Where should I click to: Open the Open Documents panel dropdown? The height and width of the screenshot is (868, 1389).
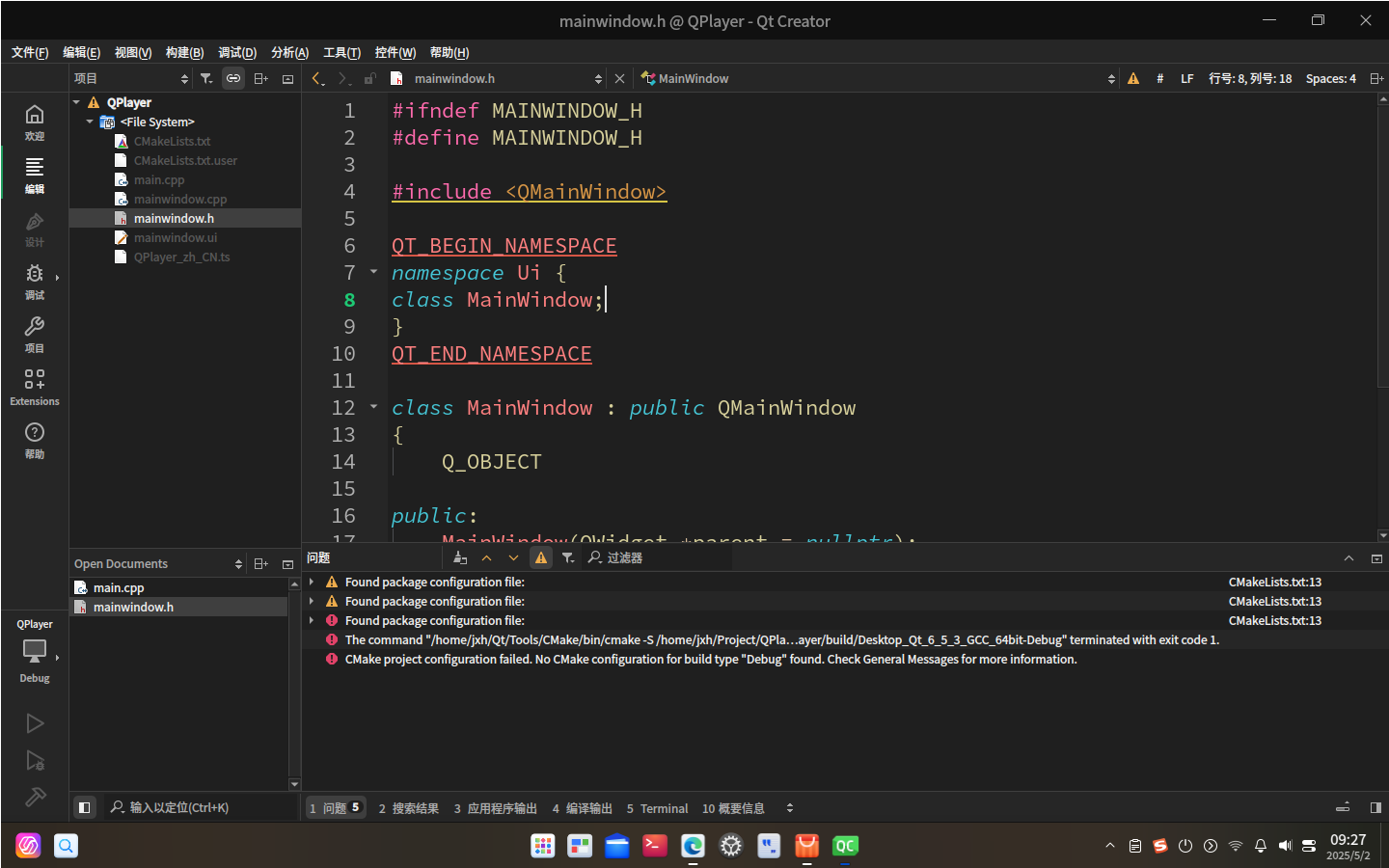click(158, 563)
